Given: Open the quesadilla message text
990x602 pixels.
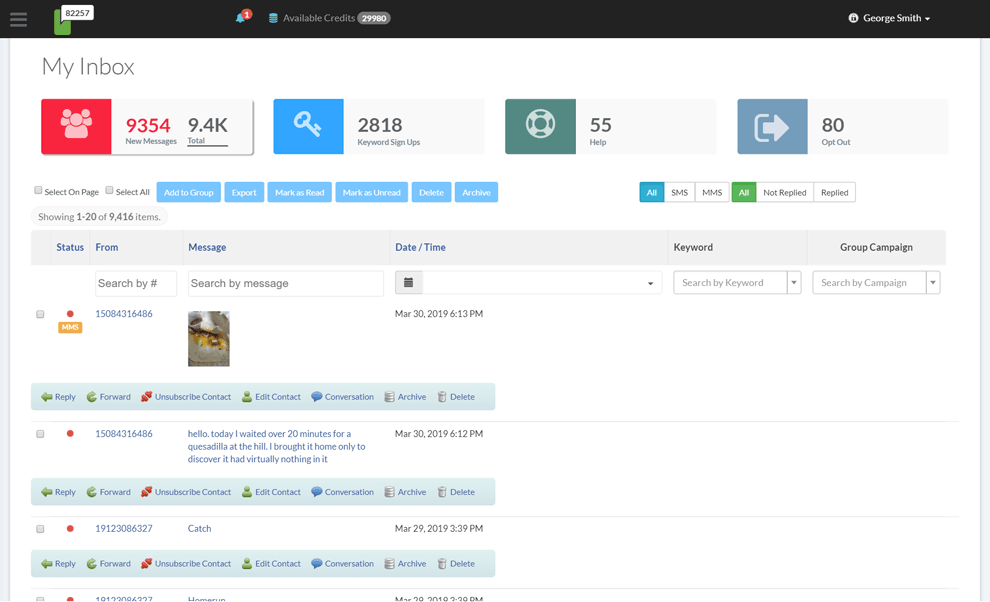Looking at the screenshot, I should pos(277,447).
